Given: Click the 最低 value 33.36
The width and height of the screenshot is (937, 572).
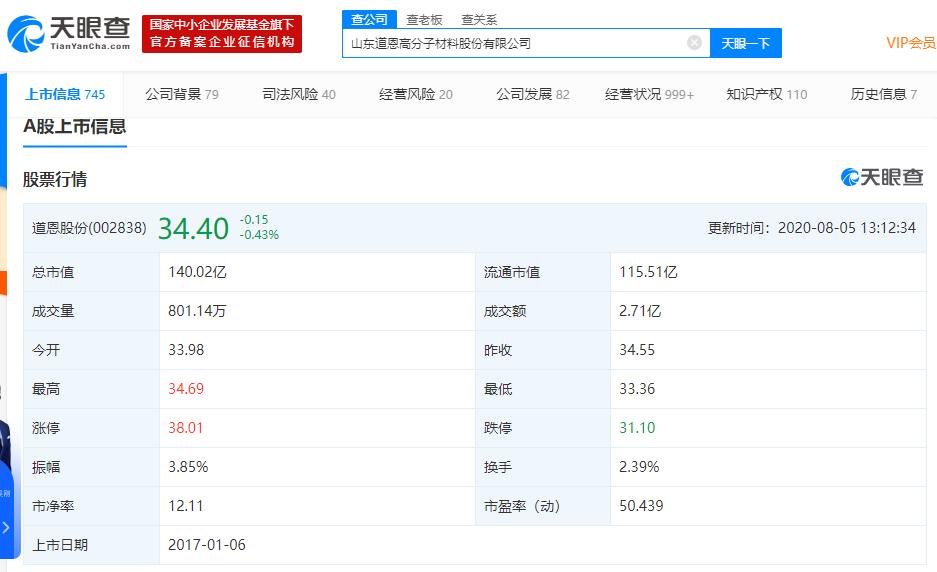Looking at the screenshot, I should click(x=637, y=389).
